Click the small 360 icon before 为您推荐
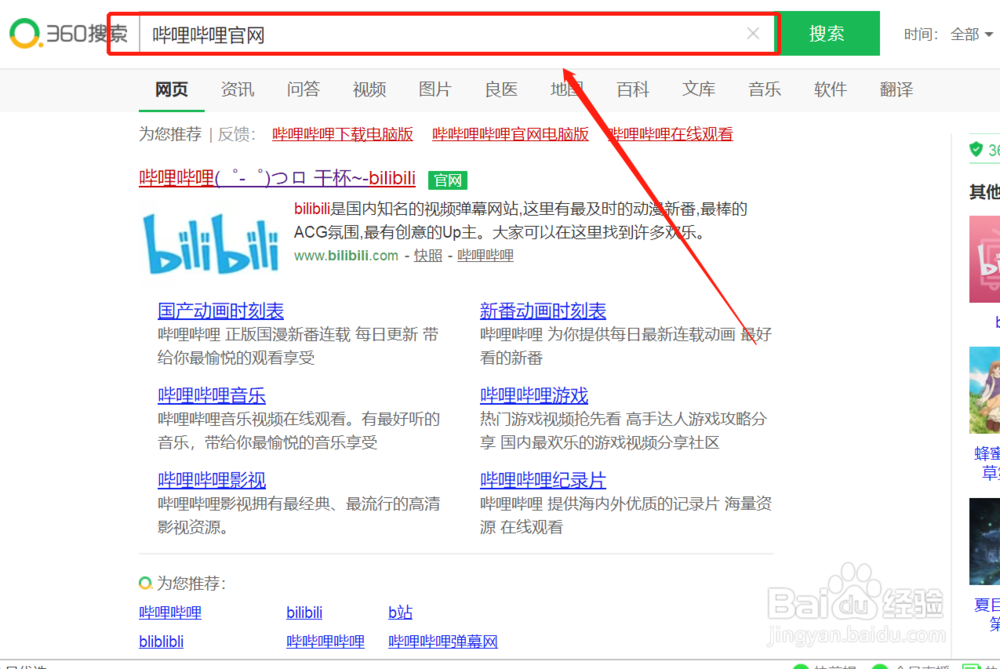Viewport: 1000px width, 669px height. point(144,581)
